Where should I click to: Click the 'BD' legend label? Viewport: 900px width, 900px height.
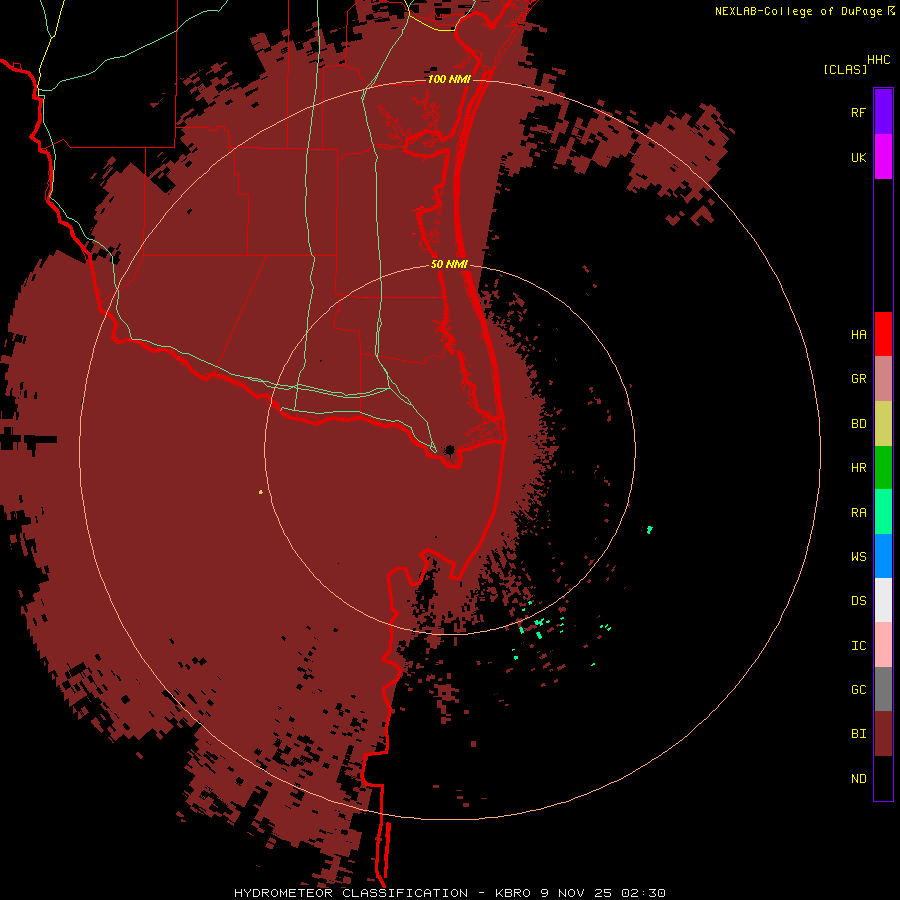(858, 424)
